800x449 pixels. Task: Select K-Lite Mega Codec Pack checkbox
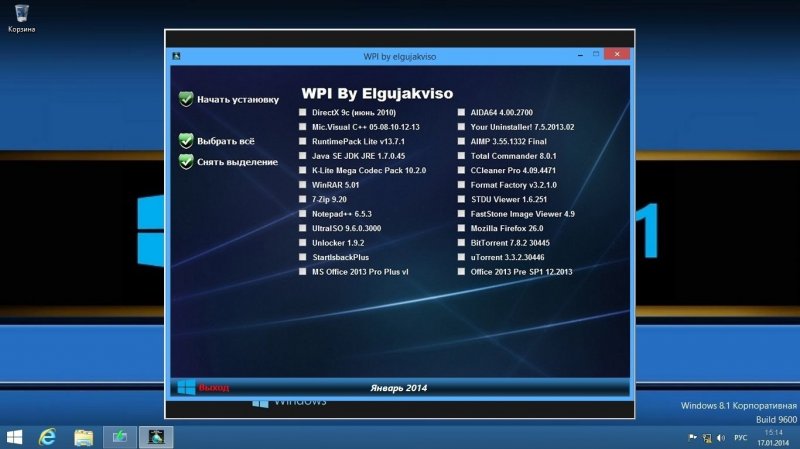[303, 170]
